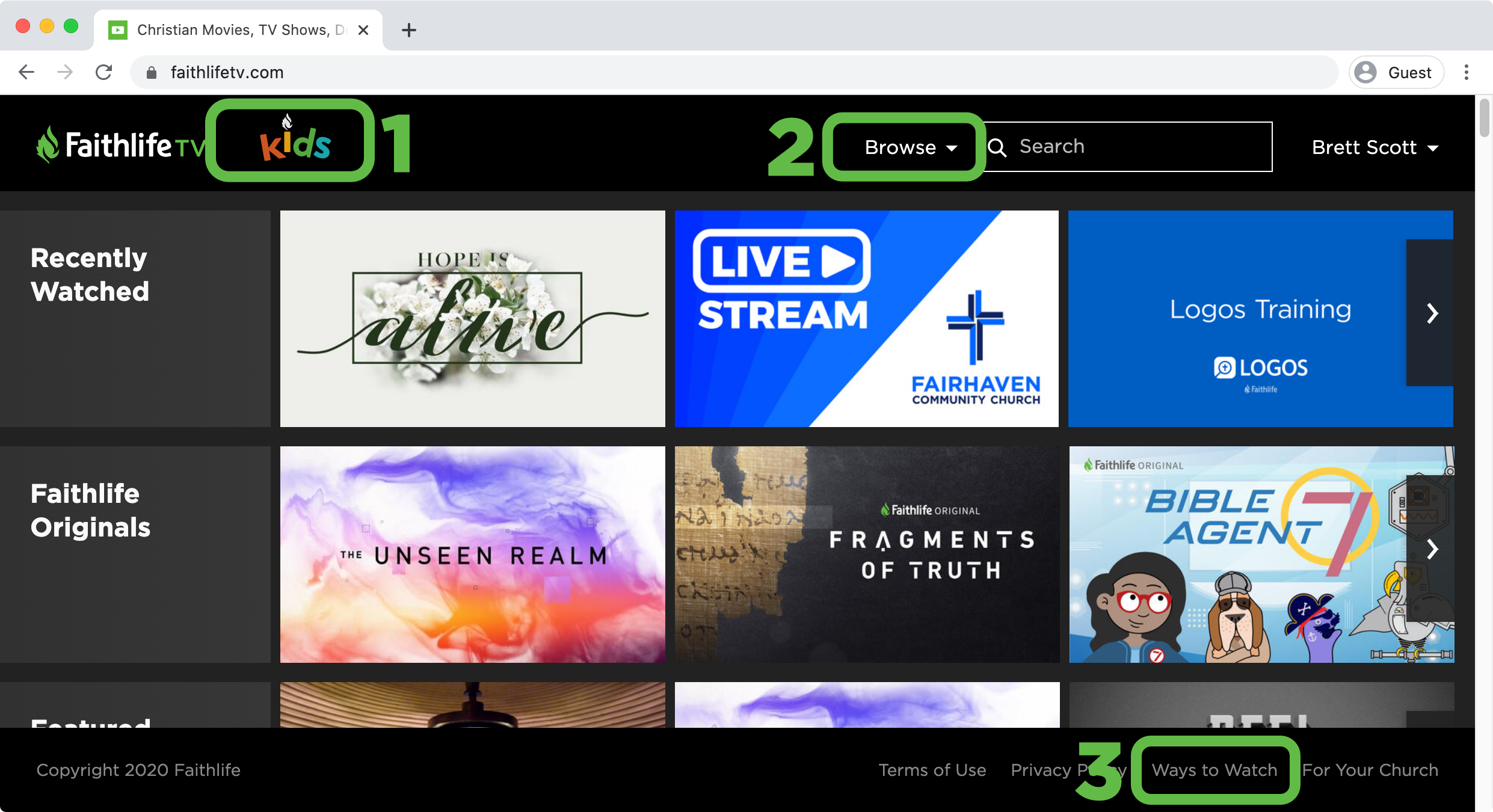Go forward with browser forward arrow
1493x812 pixels.
pyautogui.click(x=65, y=72)
